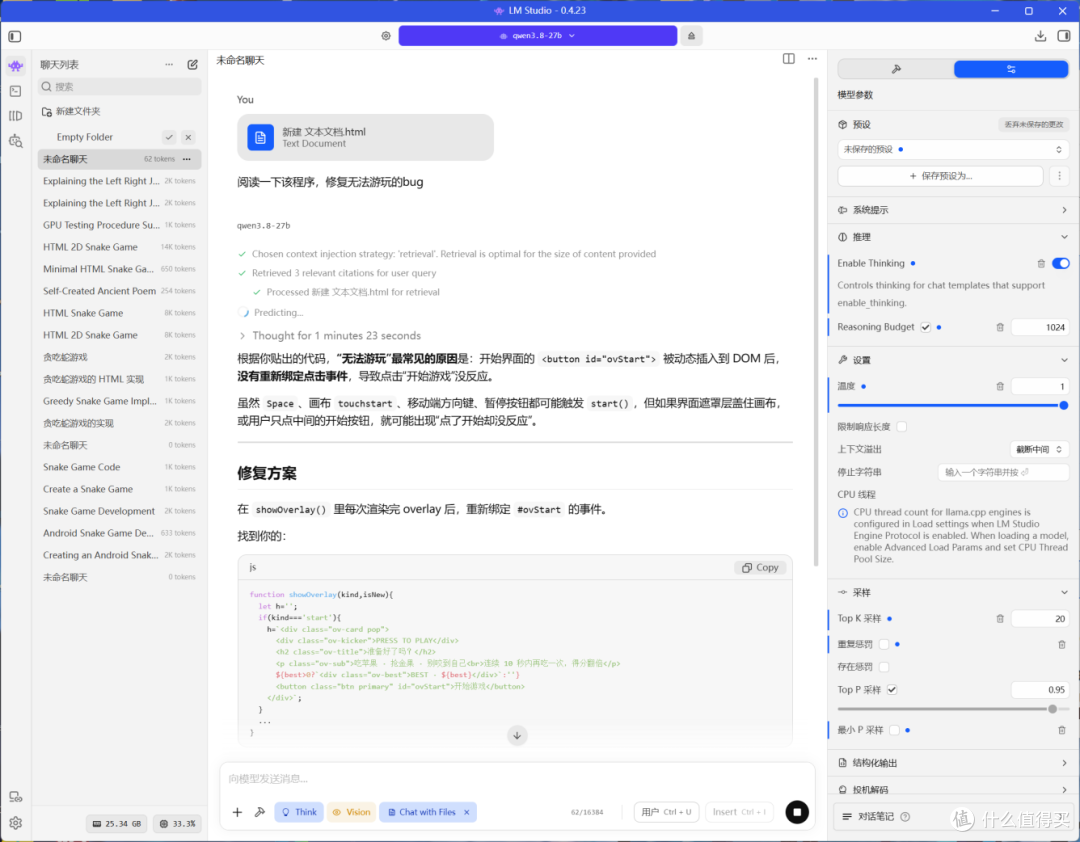Cancel the Empty Folder creation
This screenshot has height=842, width=1080.
pyautogui.click(x=188, y=137)
